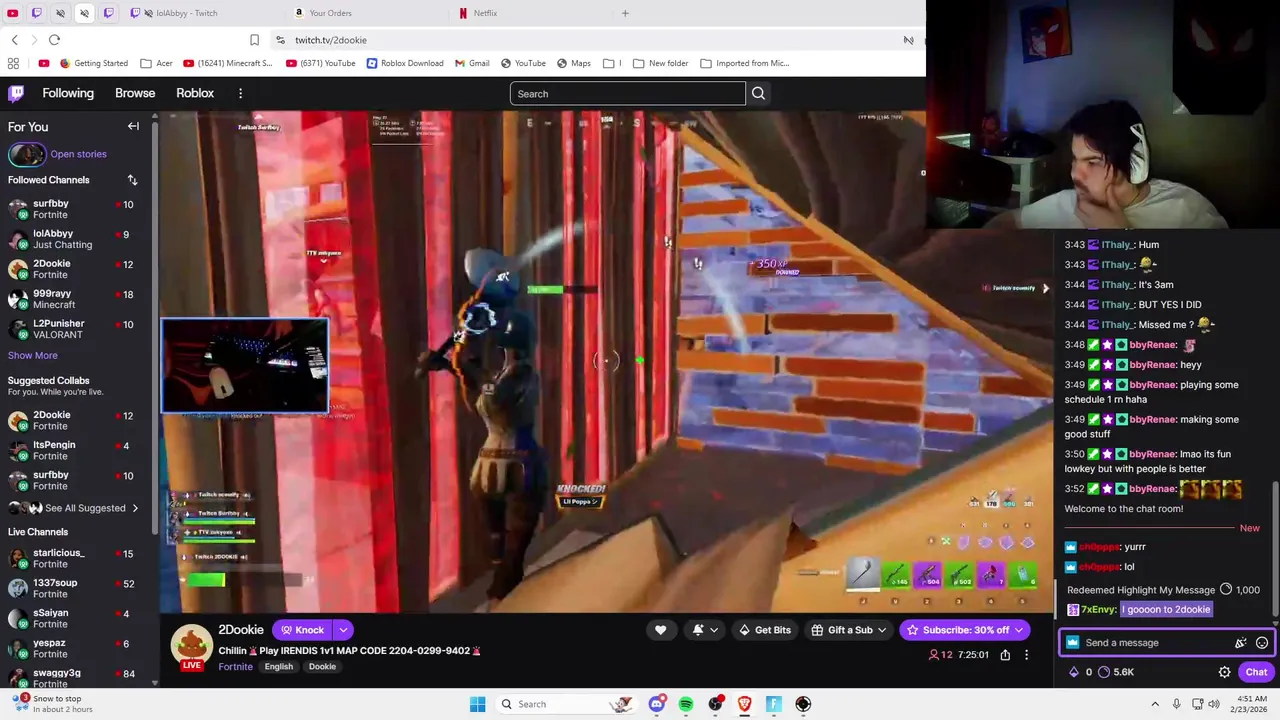Open chat settings gear
1280x720 pixels.
pyautogui.click(x=1224, y=672)
